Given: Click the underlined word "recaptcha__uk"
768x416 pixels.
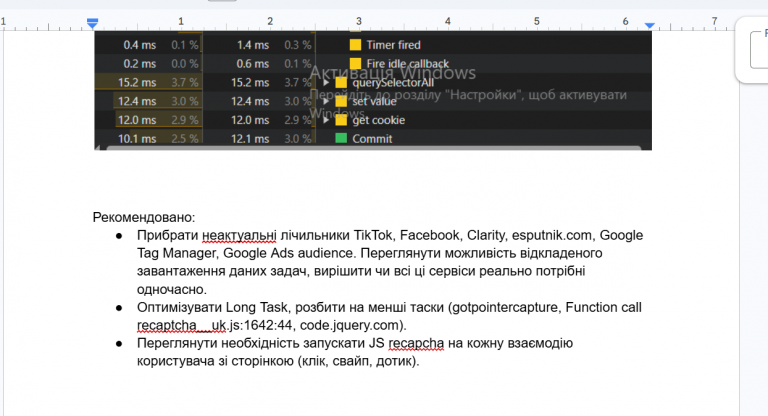Looking at the screenshot, I should click(x=182, y=325).
